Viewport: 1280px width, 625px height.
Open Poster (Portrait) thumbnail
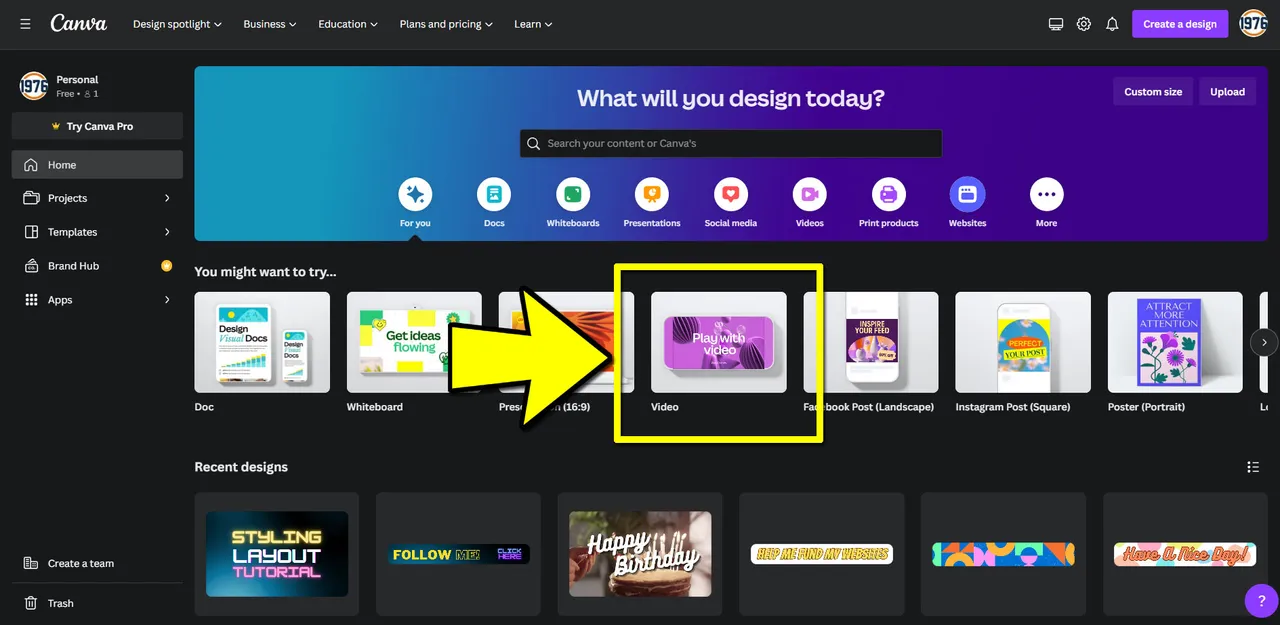(x=1175, y=342)
